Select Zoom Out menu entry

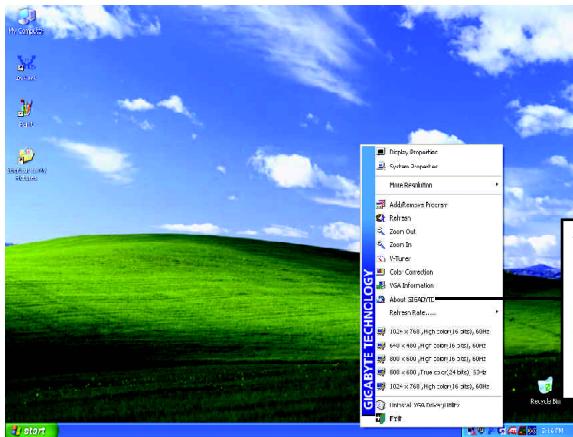pos(439,231)
